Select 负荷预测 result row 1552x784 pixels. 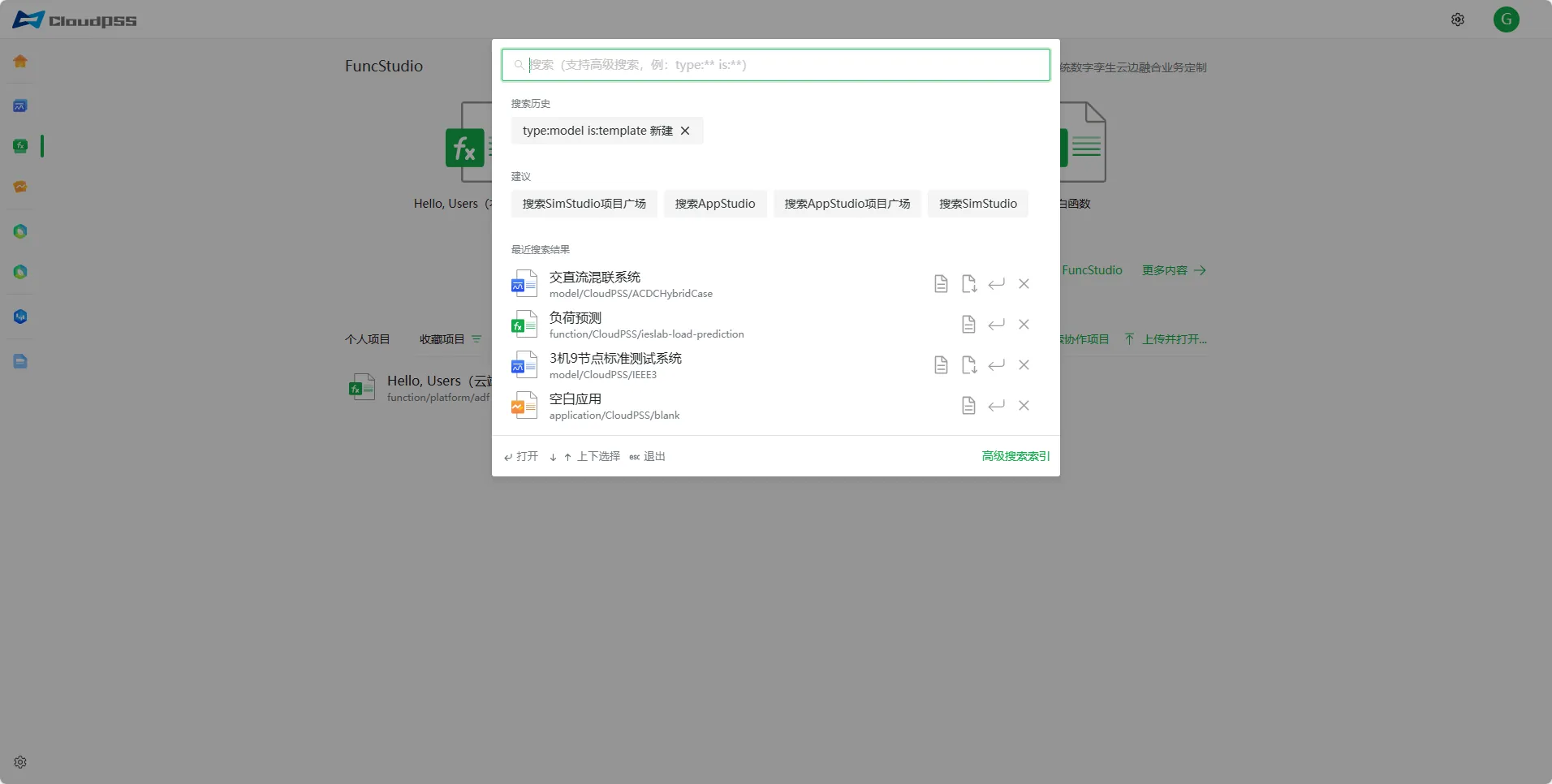776,325
